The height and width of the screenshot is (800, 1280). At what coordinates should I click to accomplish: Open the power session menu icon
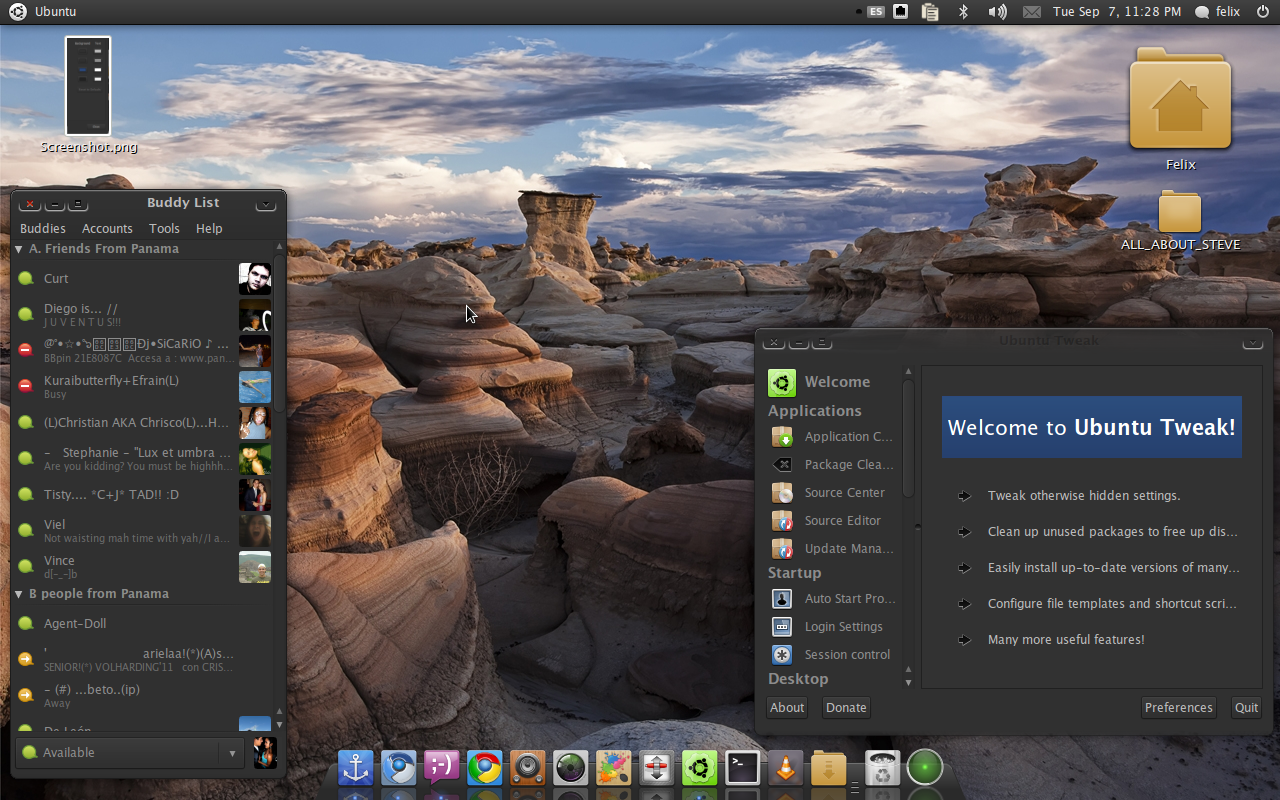click(1263, 12)
